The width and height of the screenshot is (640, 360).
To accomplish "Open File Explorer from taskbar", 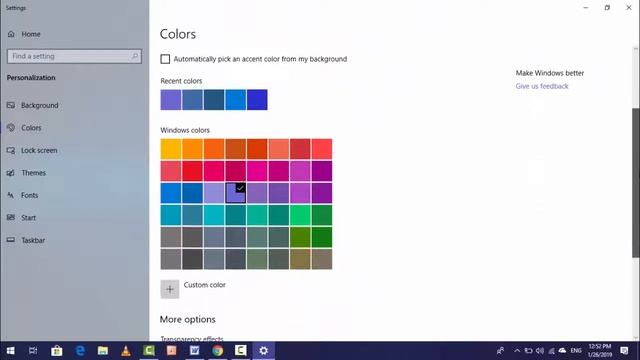I will click(x=103, y=351).
